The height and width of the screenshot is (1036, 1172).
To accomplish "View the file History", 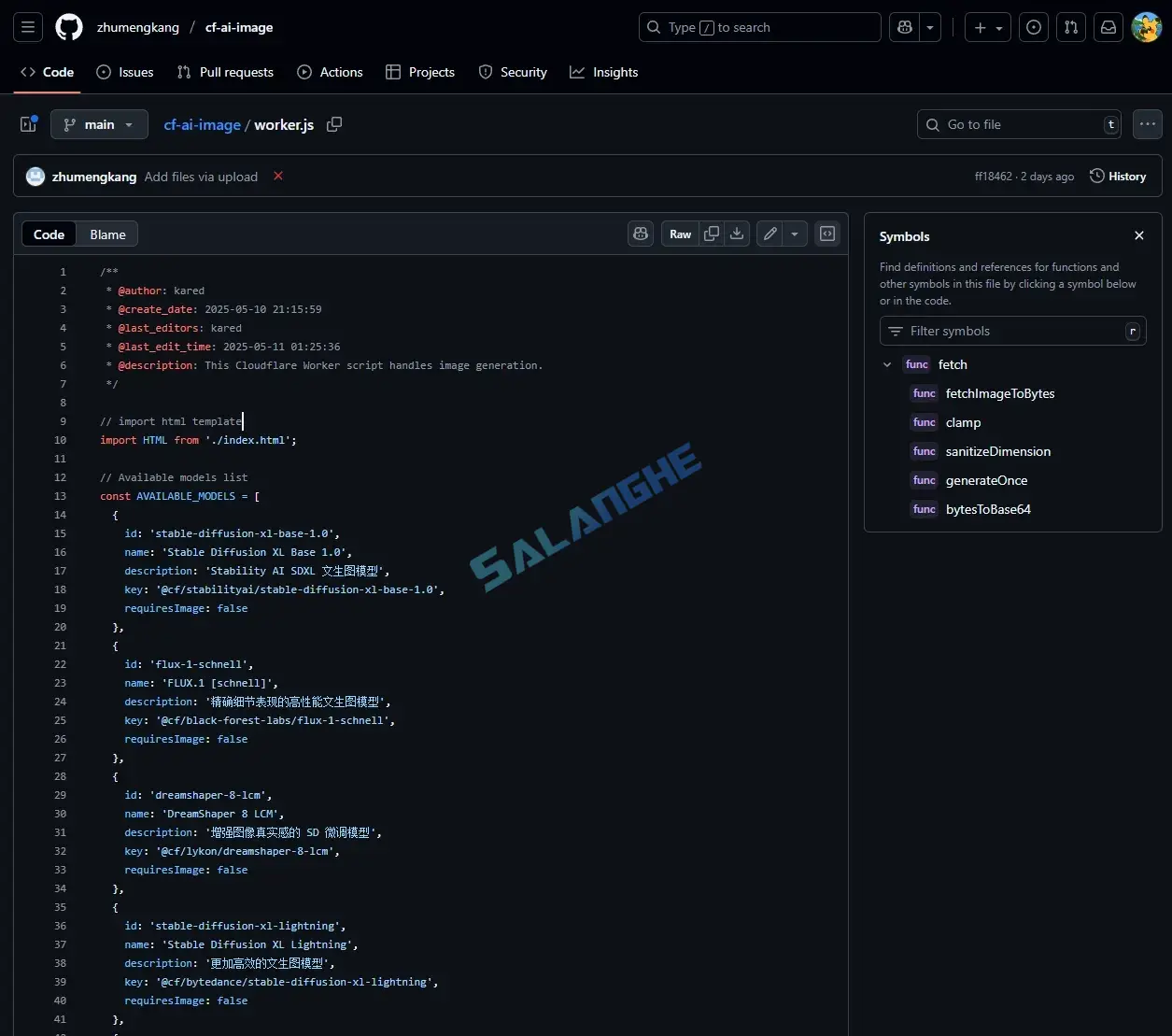I will [1117, 176].
